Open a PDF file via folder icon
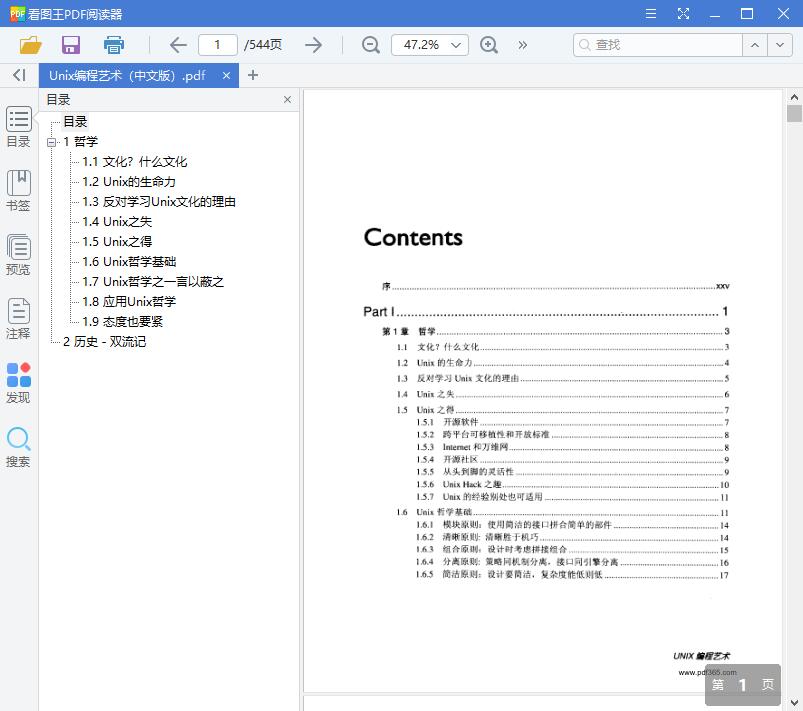The image size is (803, 711). 30,45
